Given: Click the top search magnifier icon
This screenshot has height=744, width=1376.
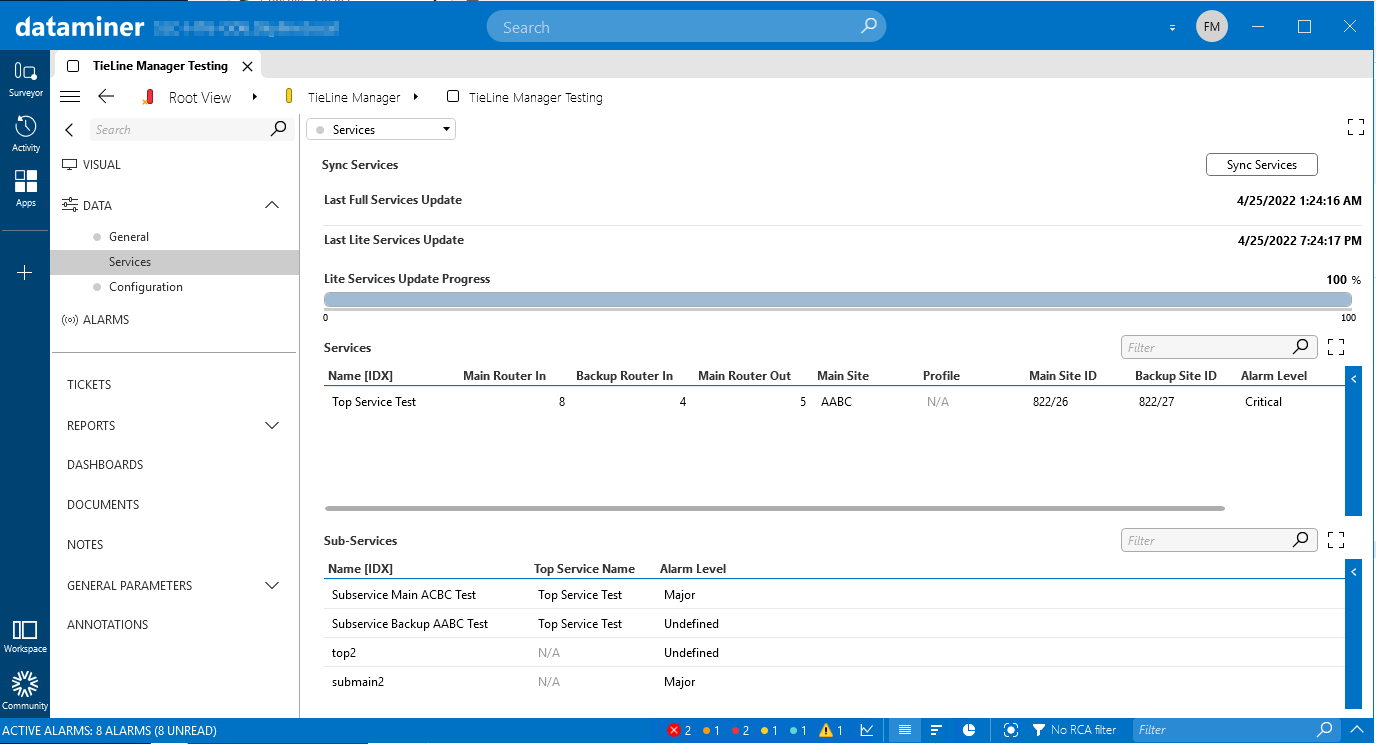Looking at the screenshot, I should tap(869, 26).
